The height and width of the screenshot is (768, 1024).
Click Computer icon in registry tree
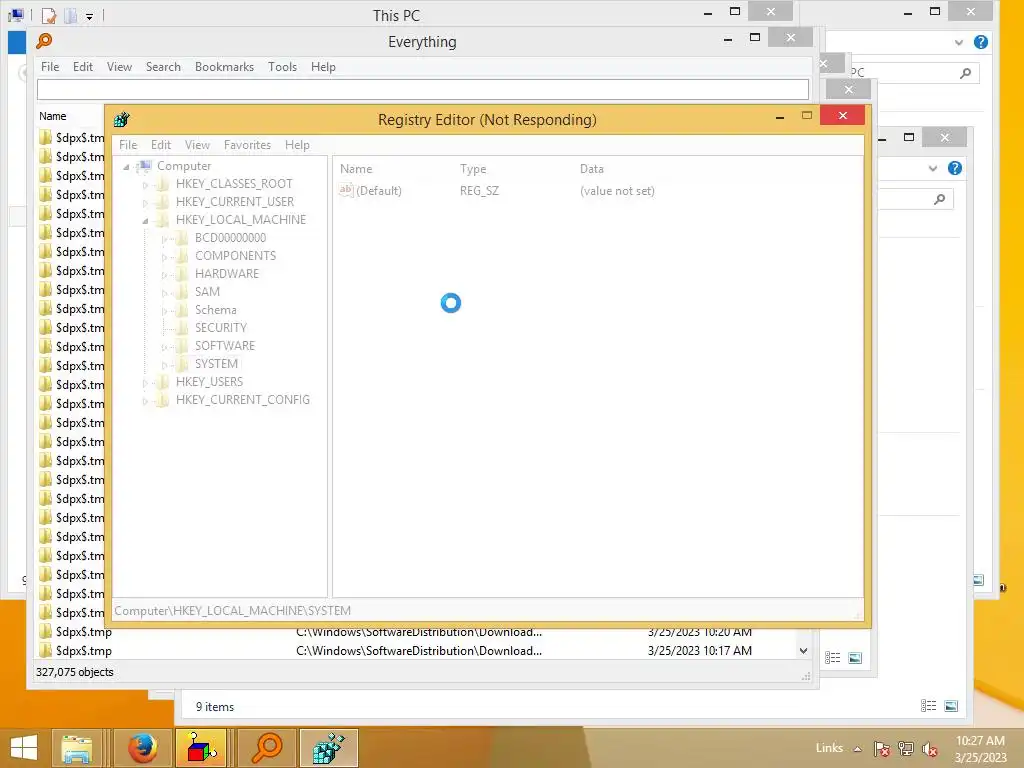(x=145, y=166)
